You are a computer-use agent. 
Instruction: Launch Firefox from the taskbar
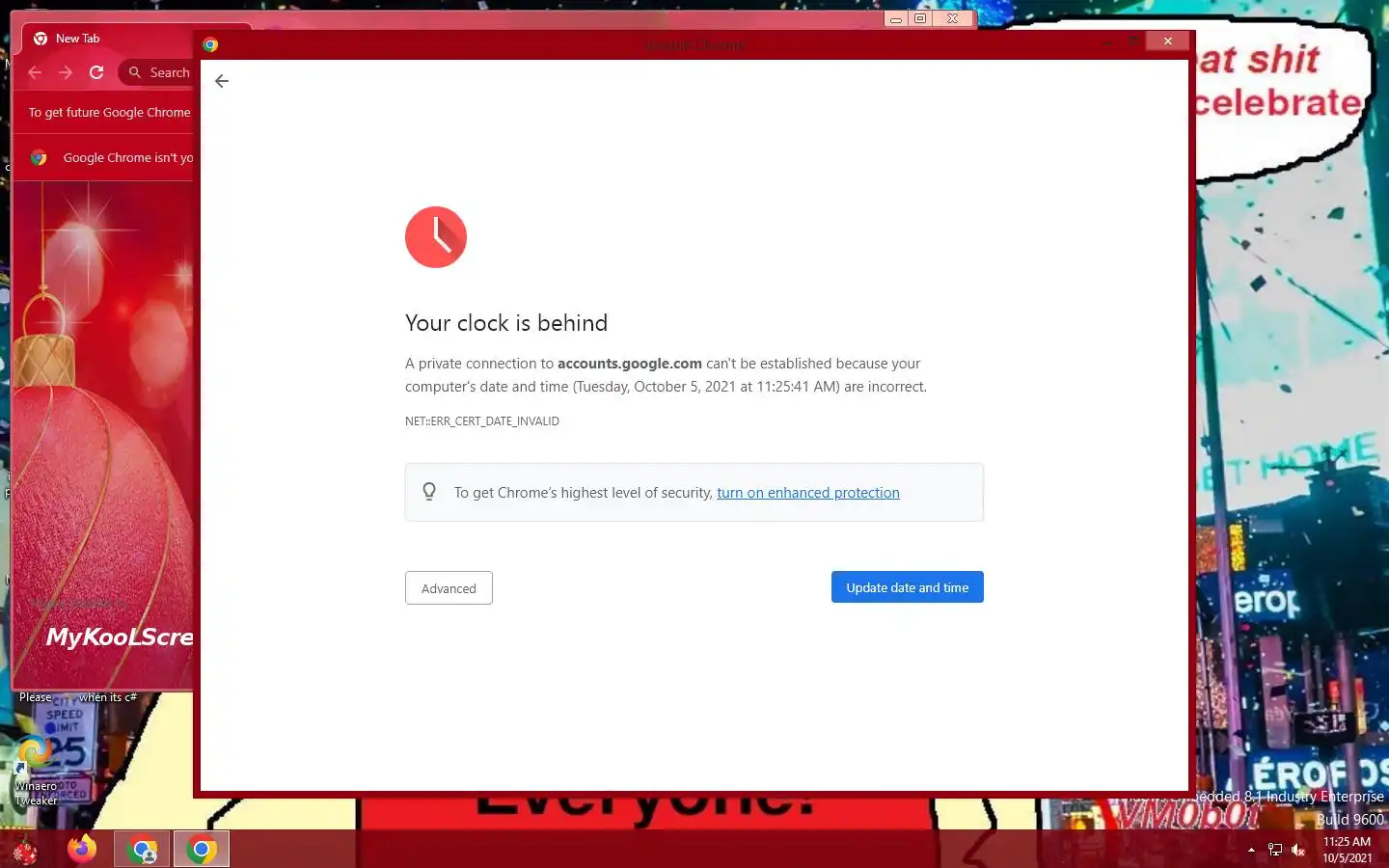tap(82, 849)
